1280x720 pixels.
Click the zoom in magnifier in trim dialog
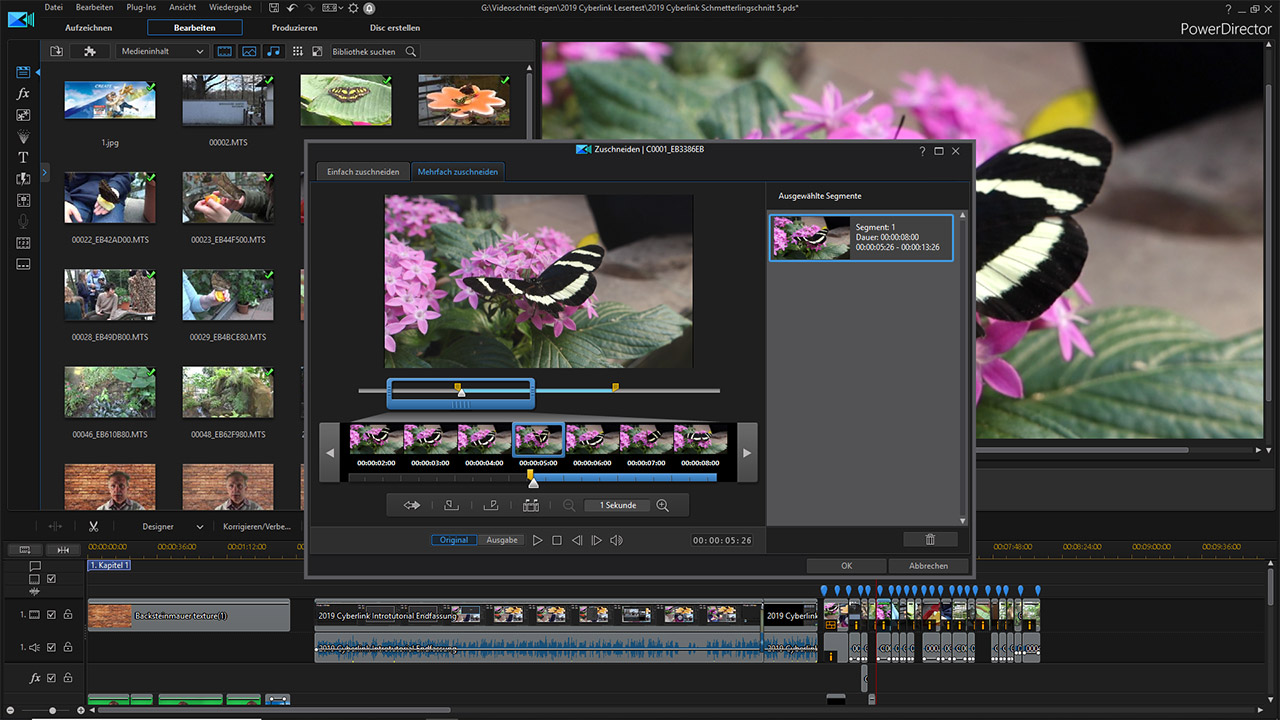point(662,505)
